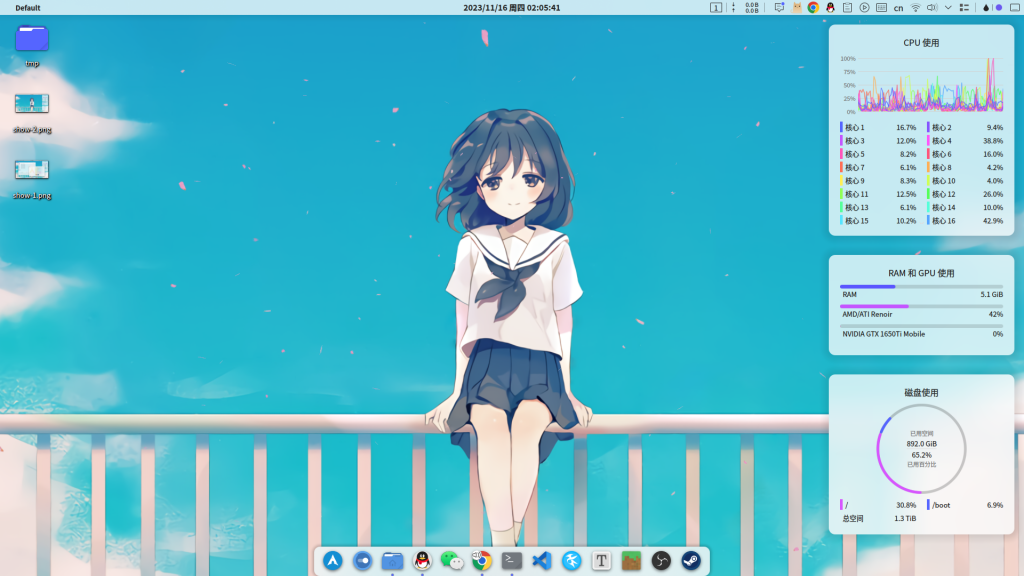The height and width of the screenshot is (576, 1024).
Task: Click the '核心 4' entry showing 38.8%
Action: coord(965,141)
